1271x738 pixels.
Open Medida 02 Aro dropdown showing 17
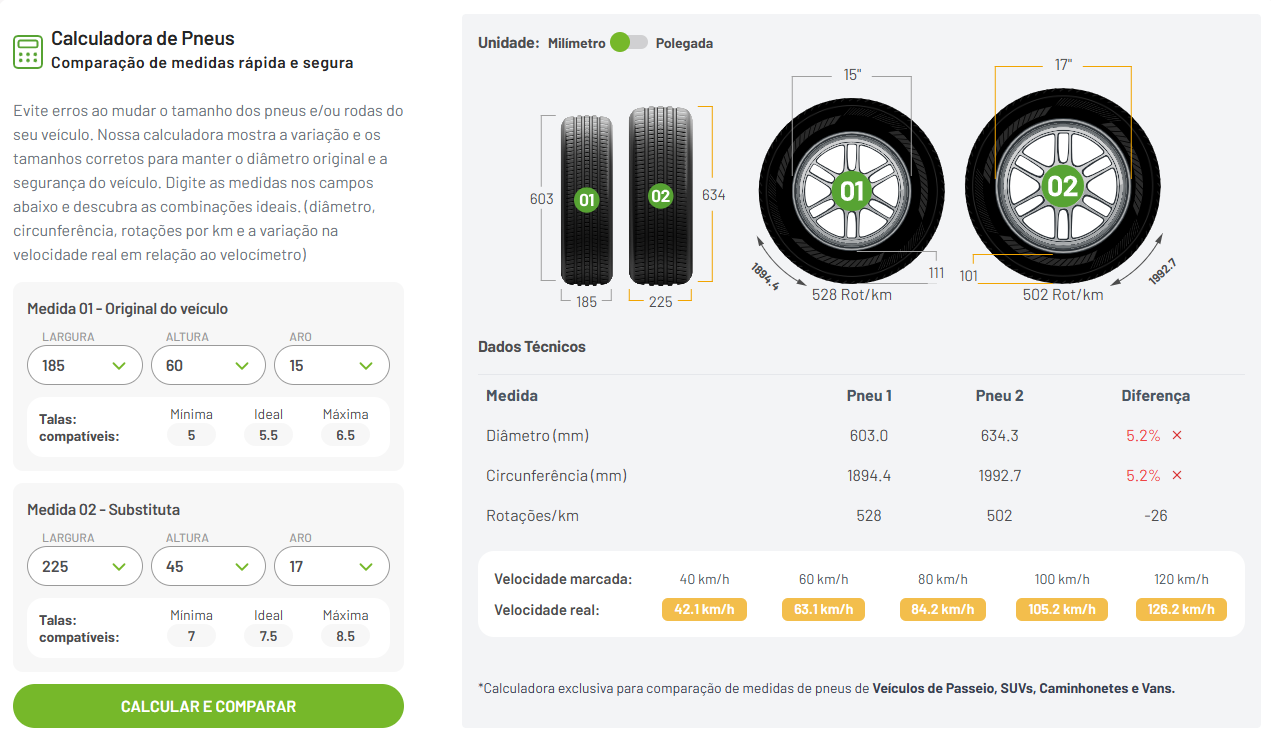(x=332, y=566)
